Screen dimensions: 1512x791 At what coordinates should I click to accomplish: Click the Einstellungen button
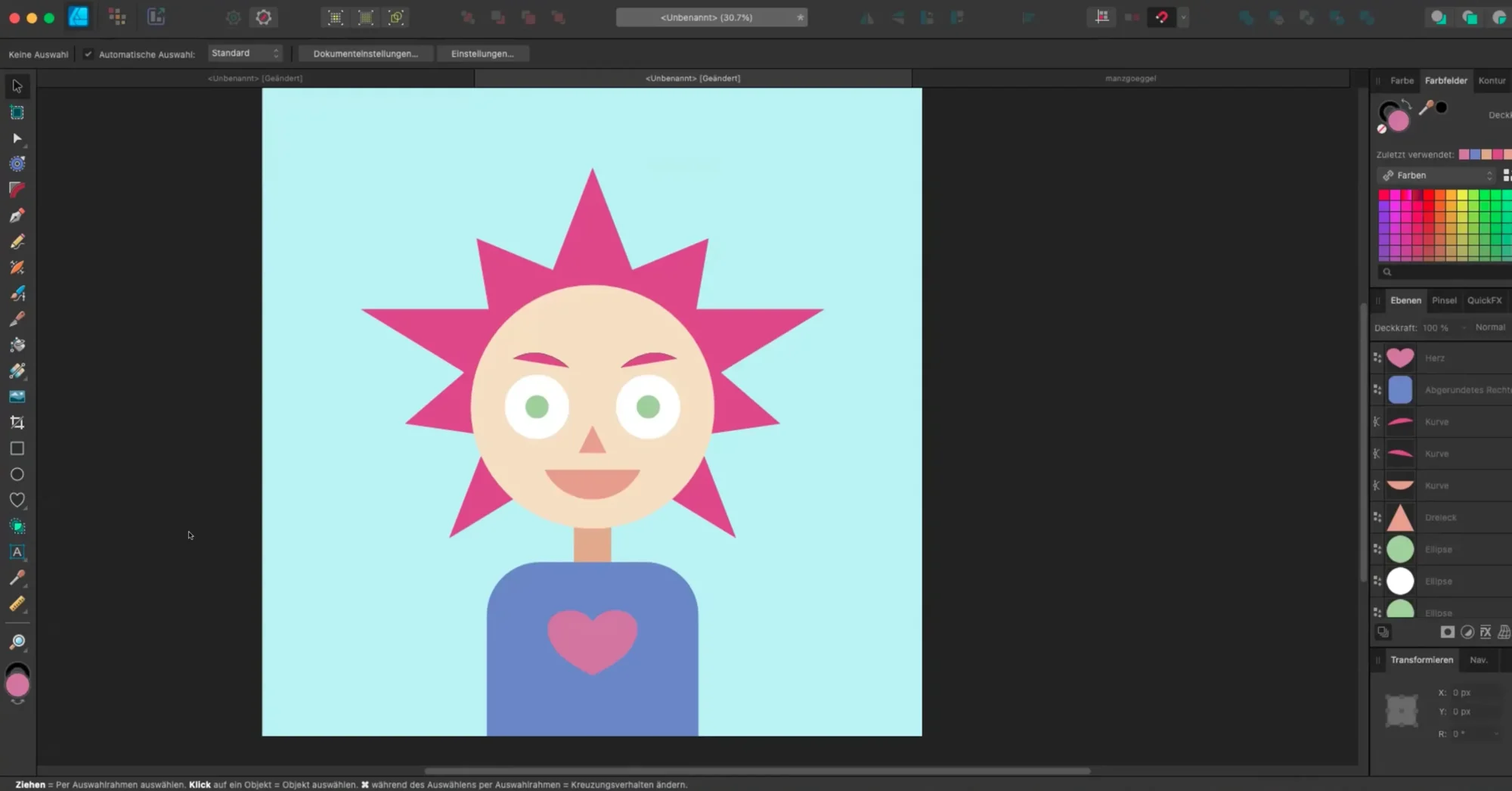click(x=482, y=54)
